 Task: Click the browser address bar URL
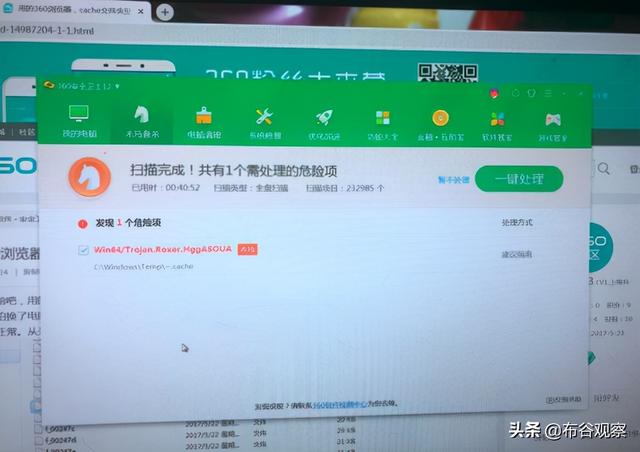click(x=47, y=30)
